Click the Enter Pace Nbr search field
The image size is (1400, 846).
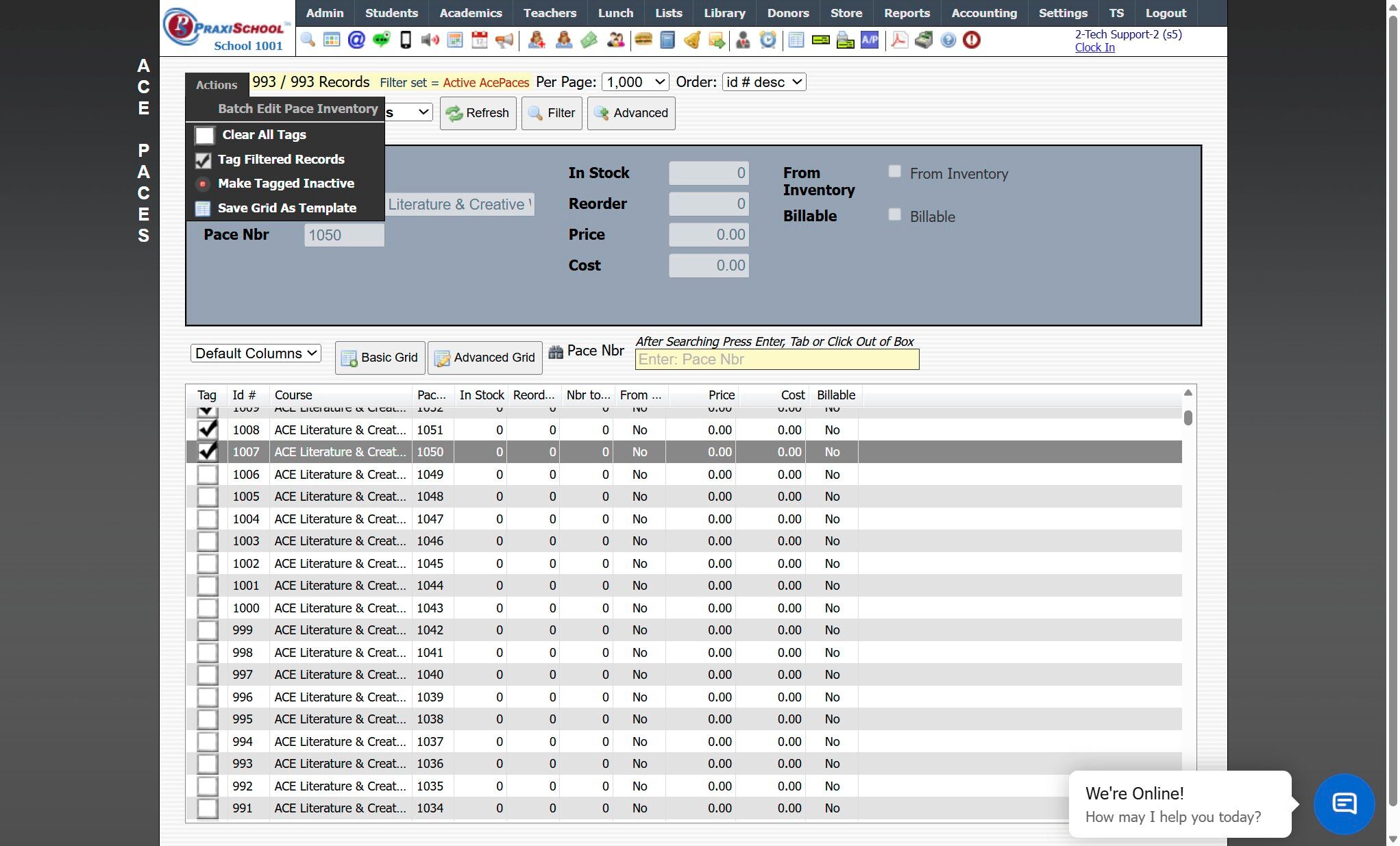tap(776, 360)
